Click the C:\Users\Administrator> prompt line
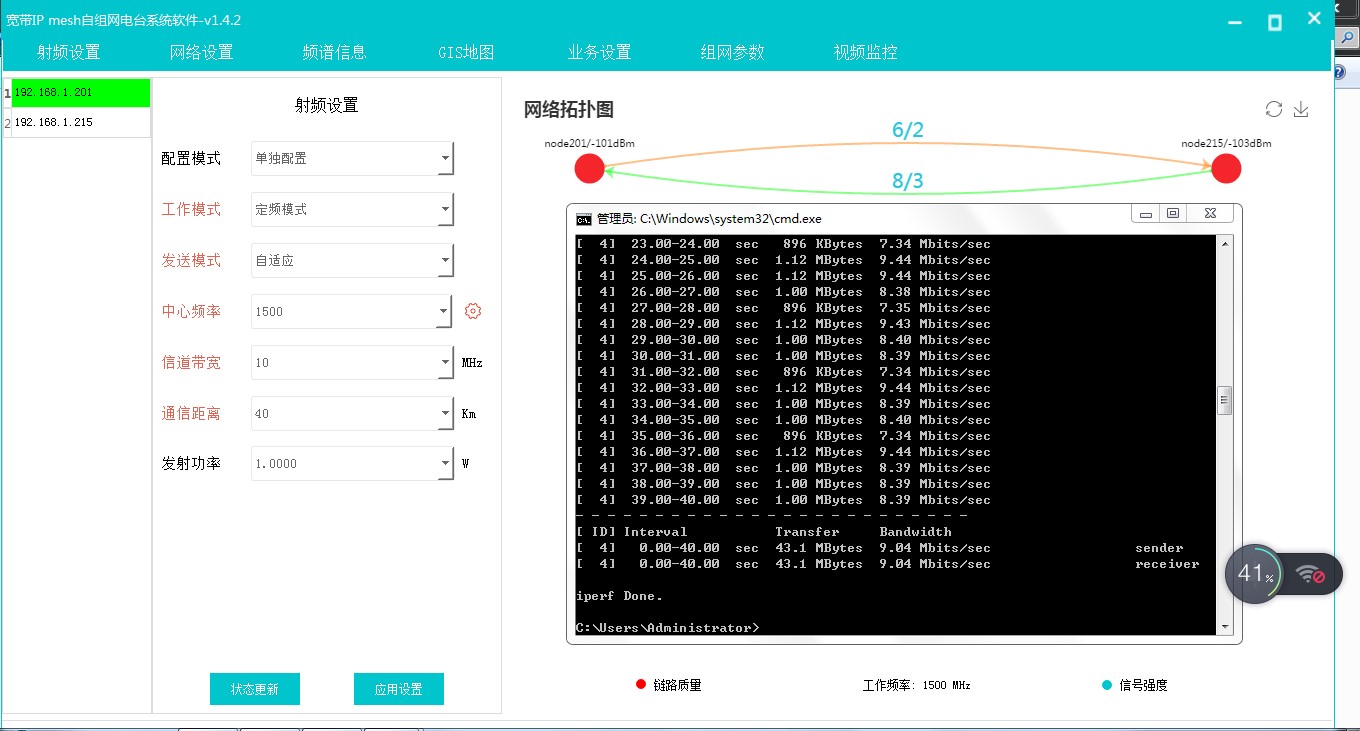 tap(667, 628)
